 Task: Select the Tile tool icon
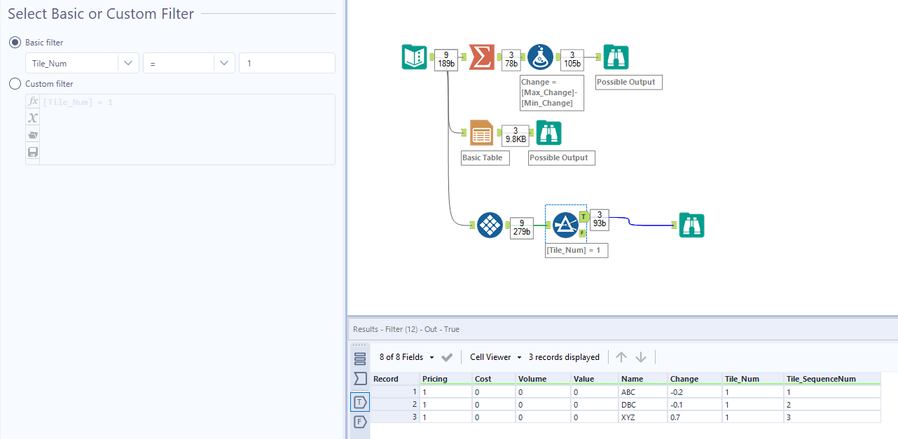pos(490,225)
